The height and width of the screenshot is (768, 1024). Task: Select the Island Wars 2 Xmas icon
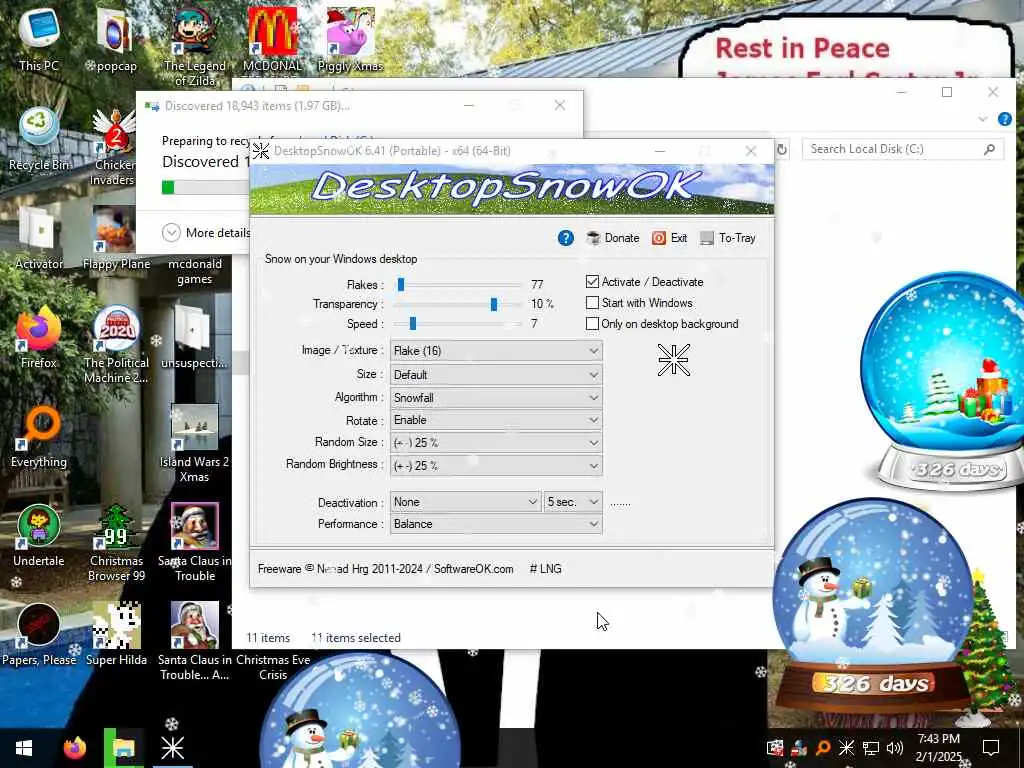tap(194, 444)
